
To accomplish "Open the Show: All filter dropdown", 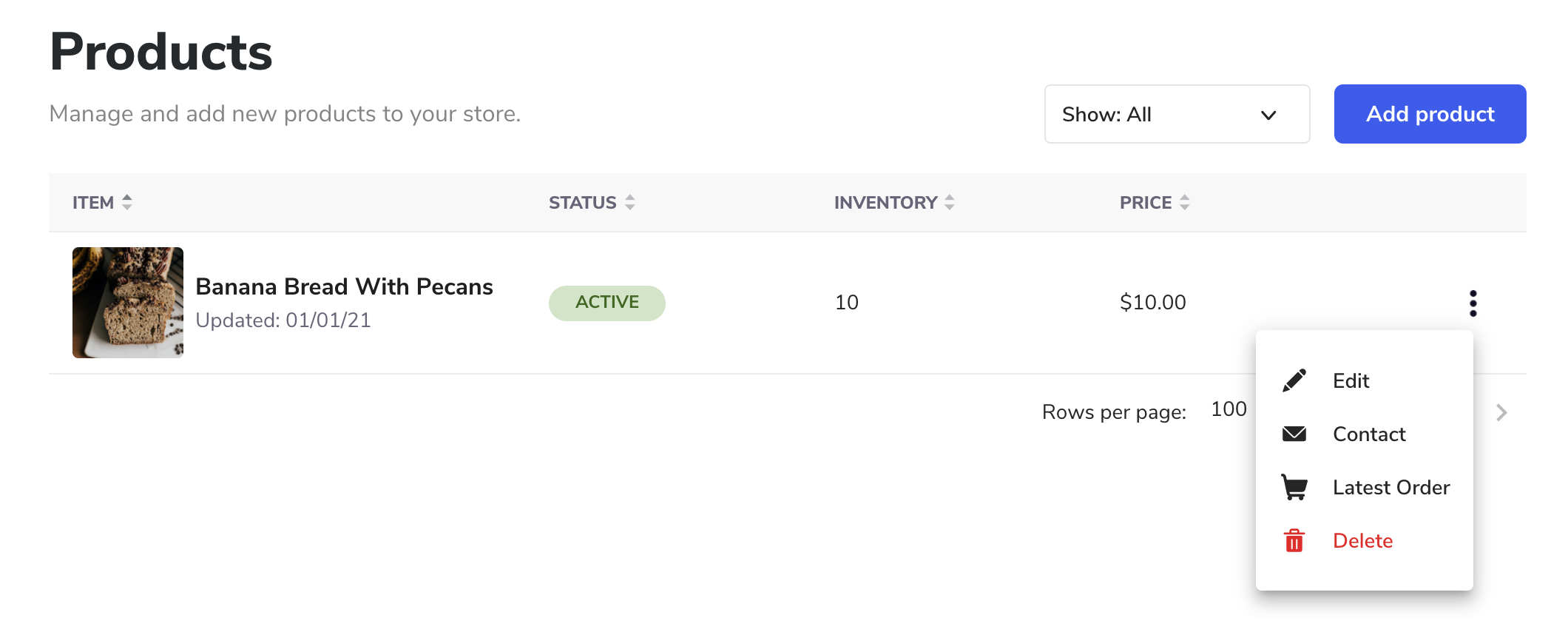I will pyautogui.click(x=1177, y=114).
